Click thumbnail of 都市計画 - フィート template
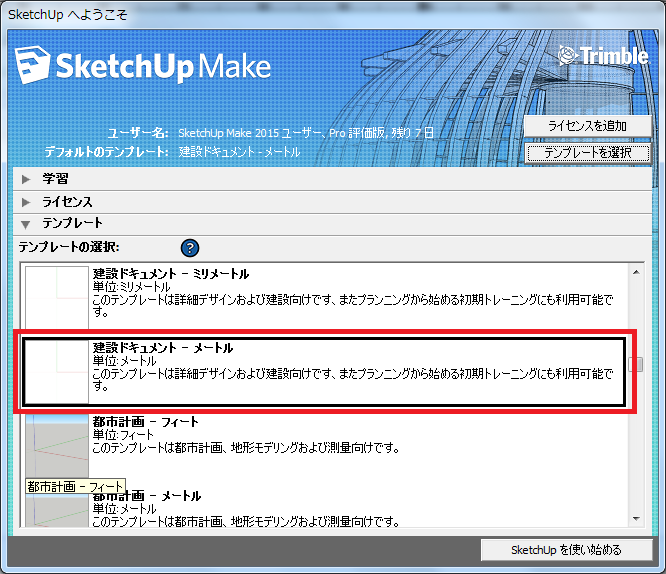The image size is (666, 574). click(57, 445)
